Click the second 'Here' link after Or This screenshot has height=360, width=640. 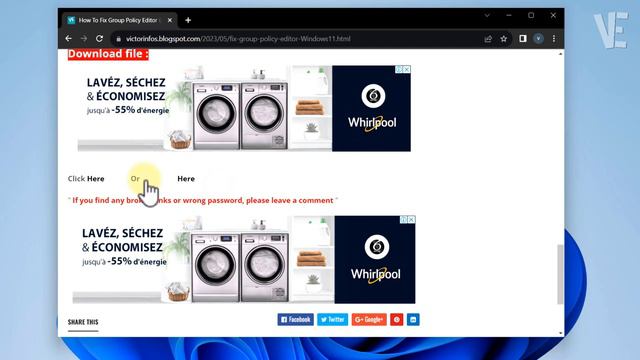[186, 178]
